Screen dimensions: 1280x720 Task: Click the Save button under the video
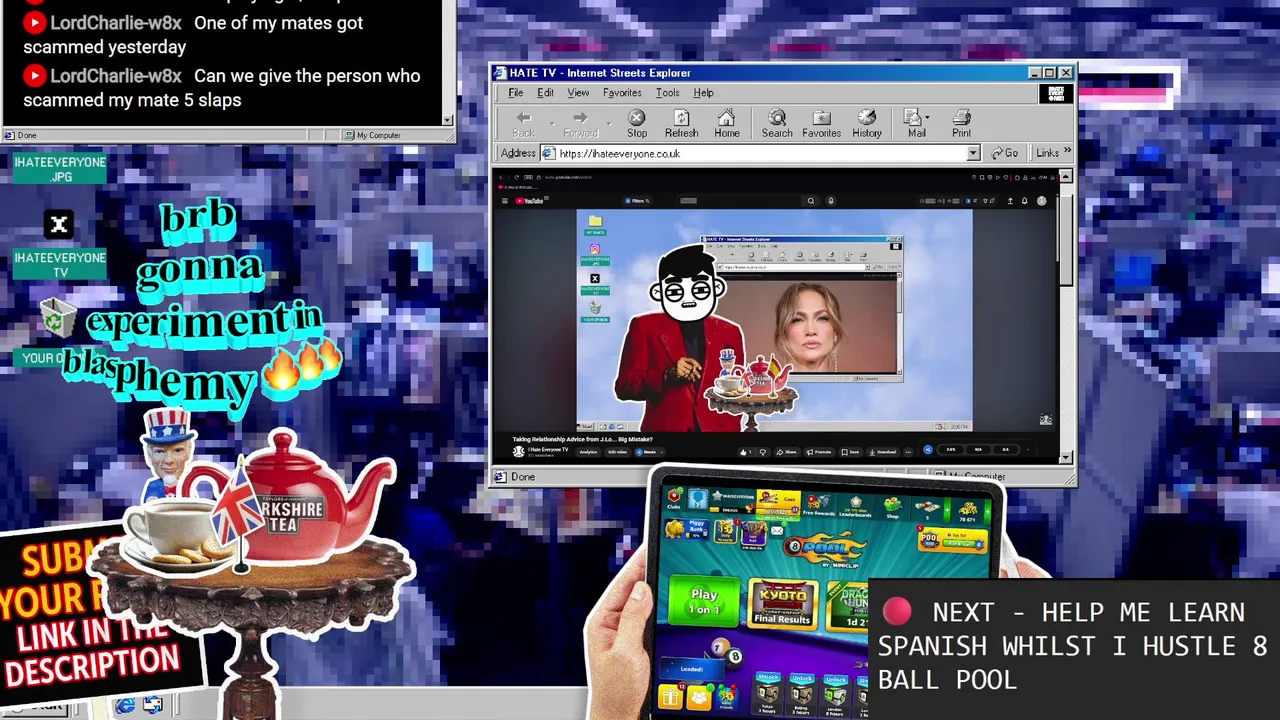[850, 452]
